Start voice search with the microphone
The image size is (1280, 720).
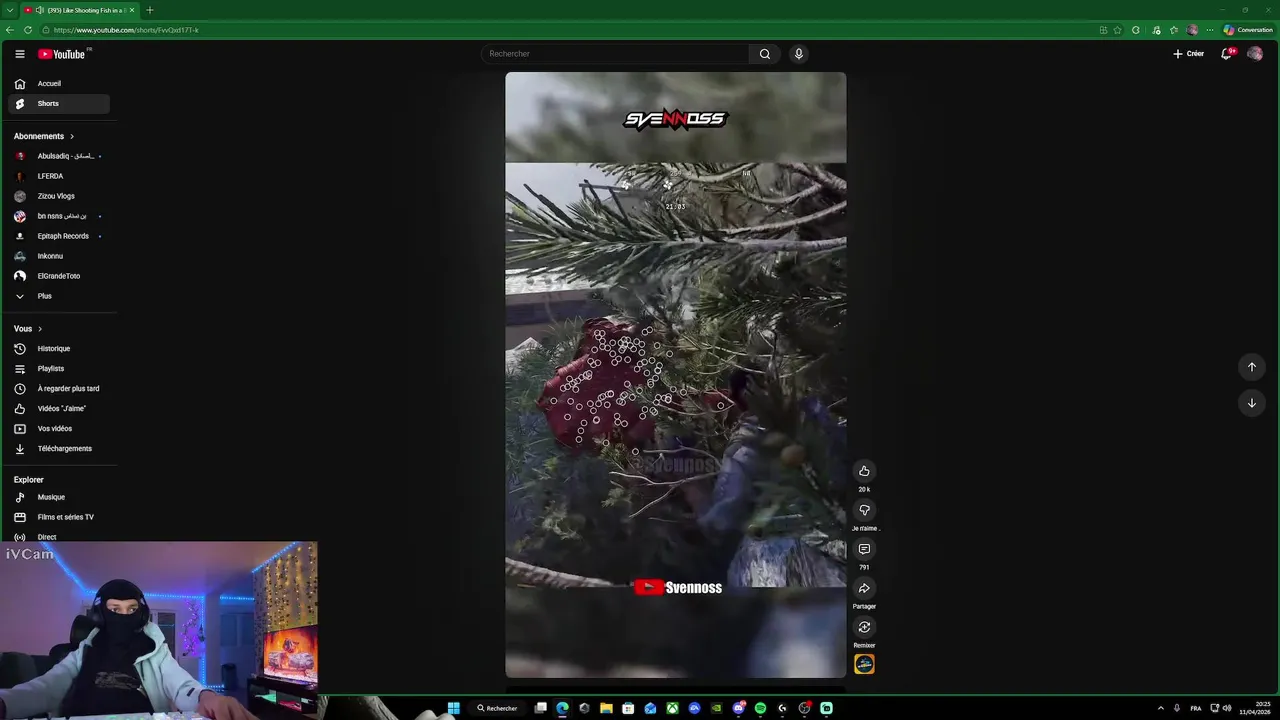click(x=798, y=54)
